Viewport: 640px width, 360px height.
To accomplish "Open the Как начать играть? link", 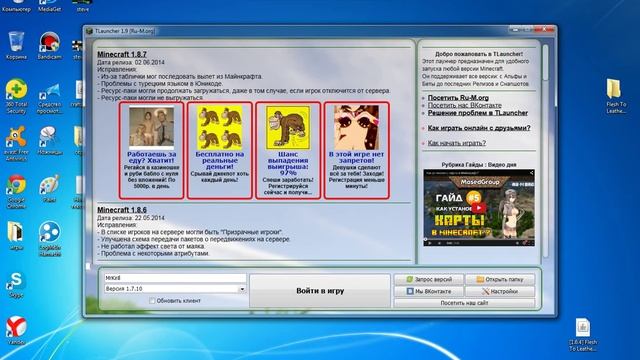I will (x=456, y=143).
